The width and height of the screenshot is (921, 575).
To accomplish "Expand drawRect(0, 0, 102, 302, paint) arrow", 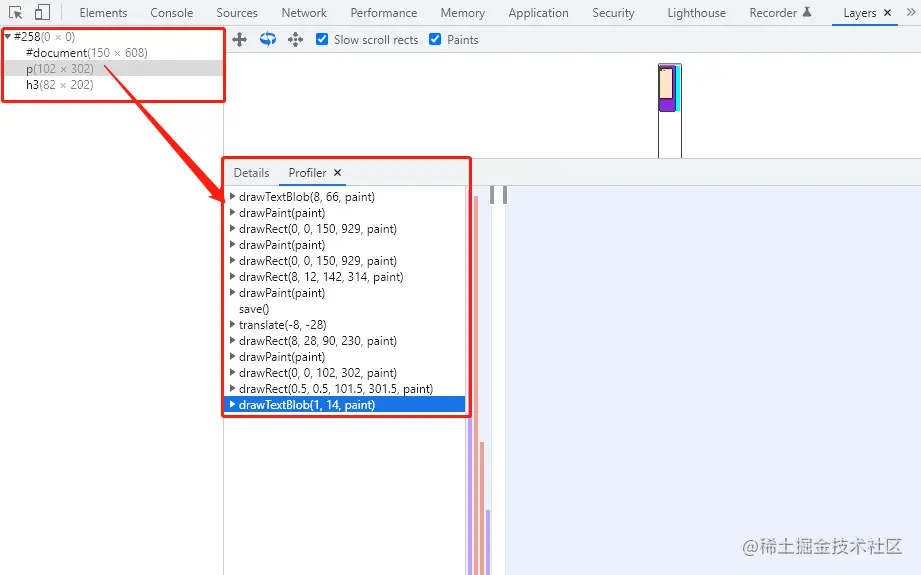I will point(233,372).
